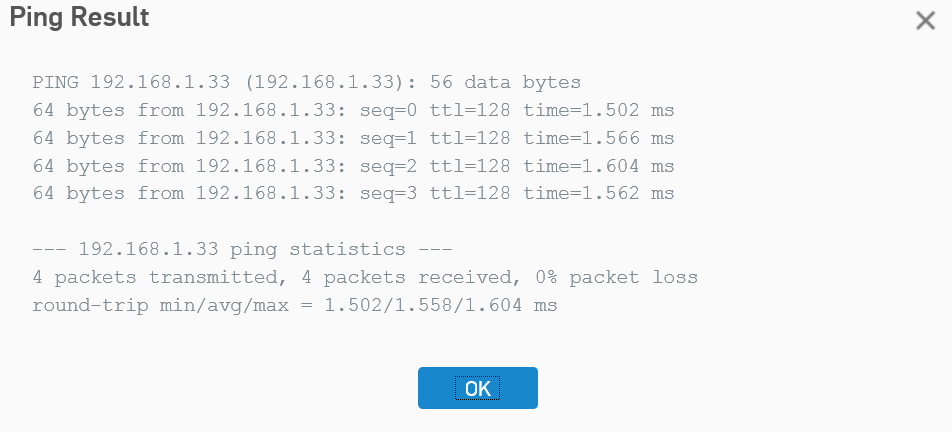This screenshot has width=952, height=432.
Task: Click the seq=1 reply line
Action: pyautogui.click(x=353, y=138)
